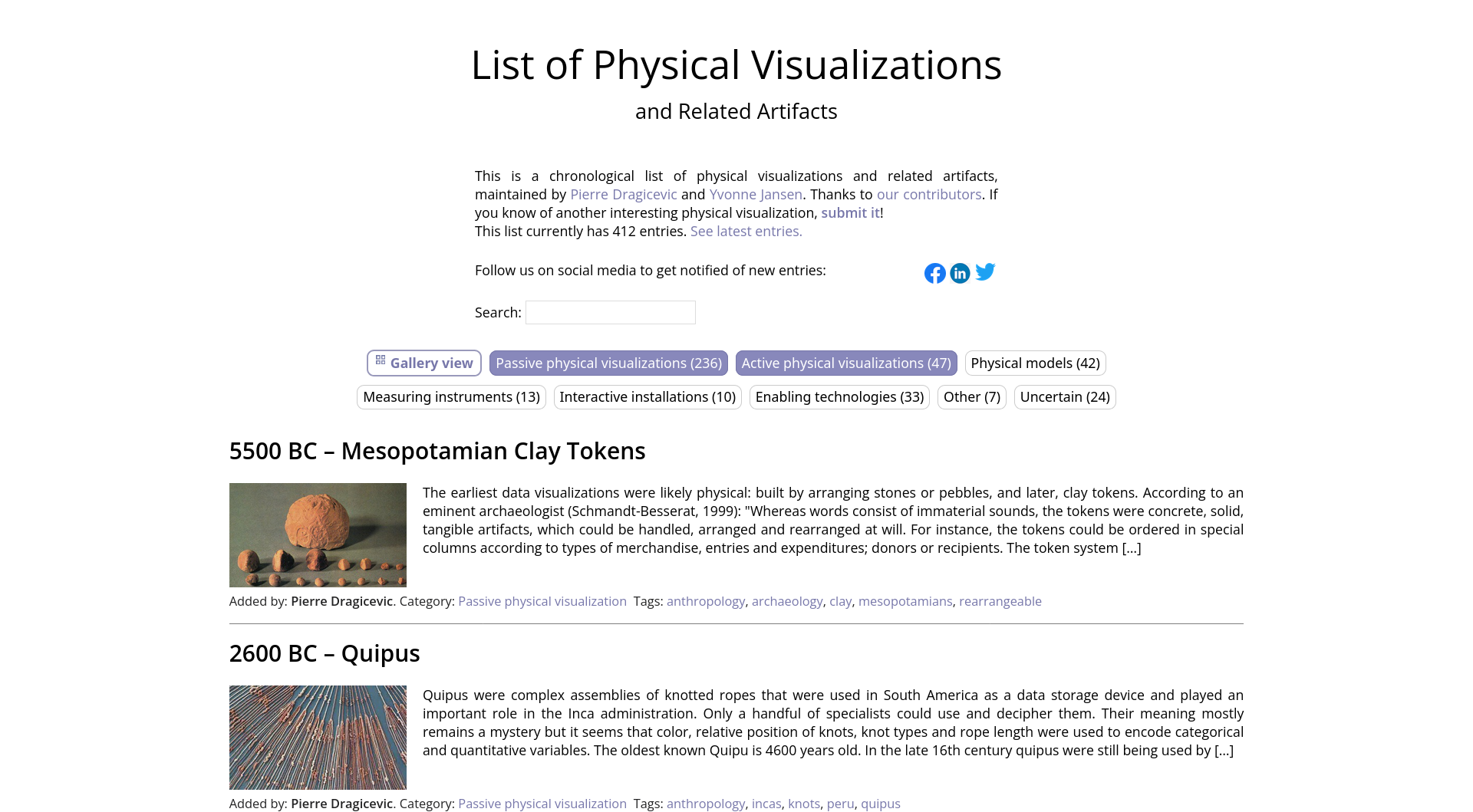Open the Quipus knotted ropes thumbnail
This screenshot has height=812, width=1473.
coord(318,738)
